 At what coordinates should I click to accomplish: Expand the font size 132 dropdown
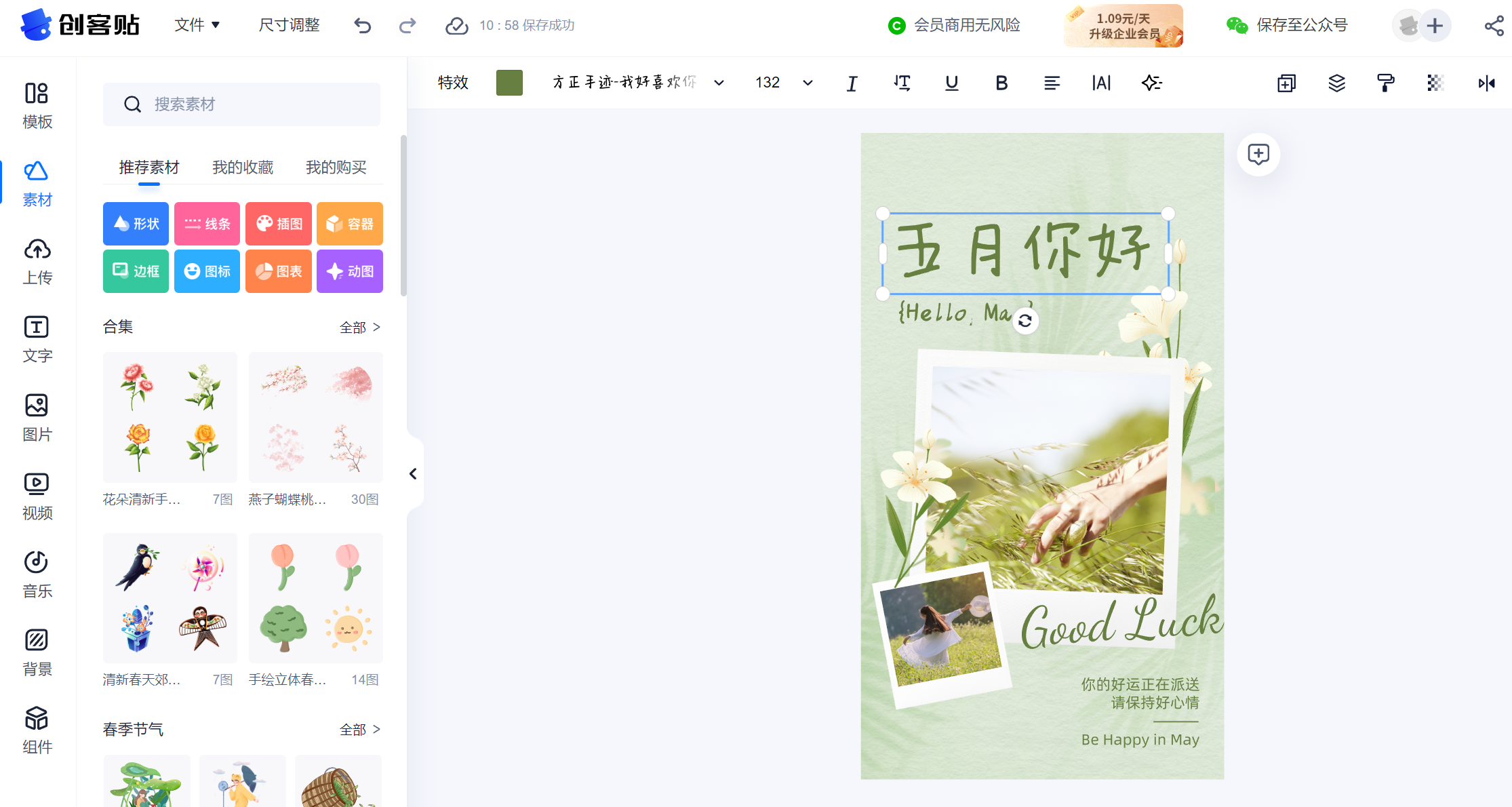(808, 83)
